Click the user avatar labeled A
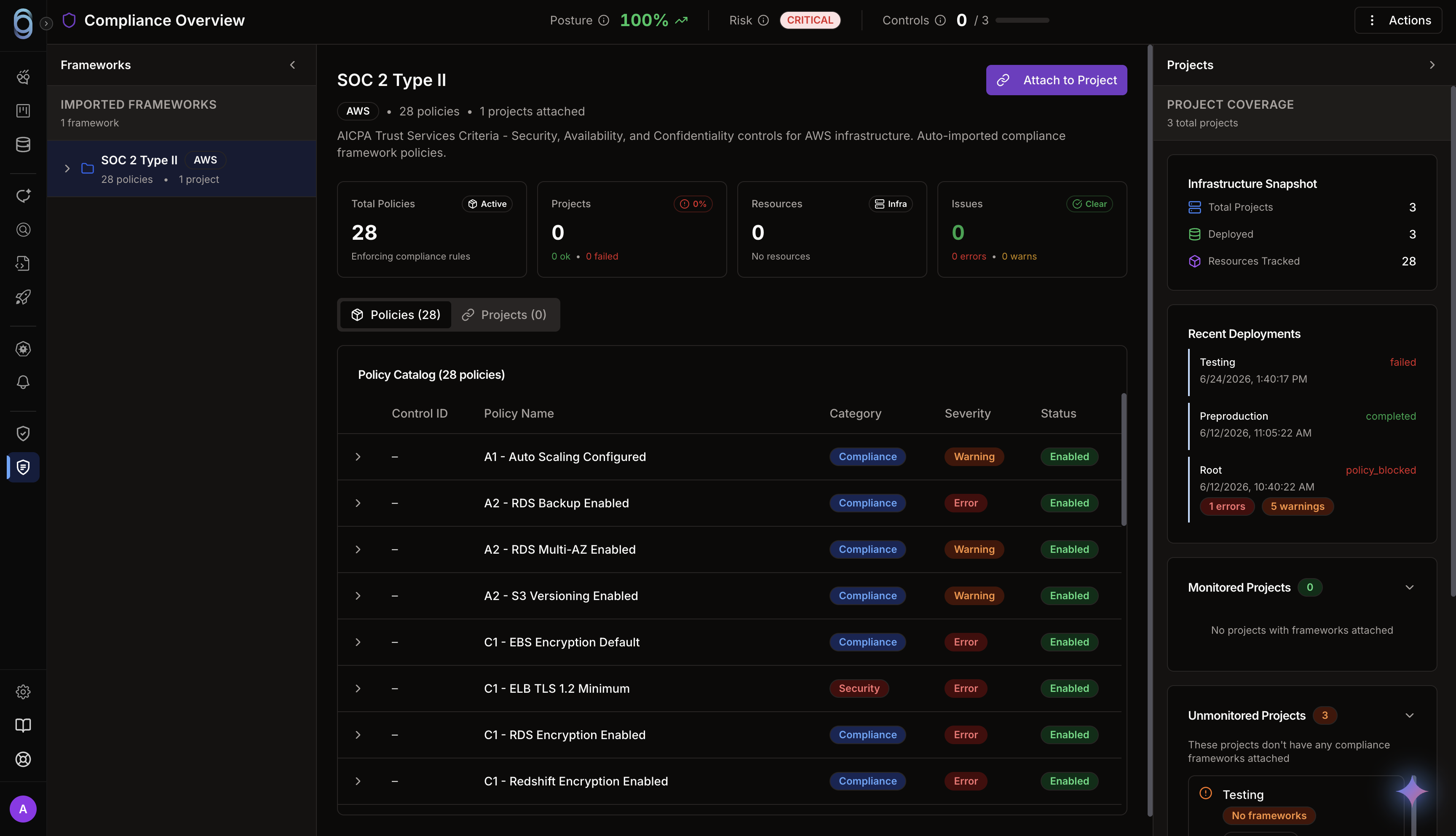 [x=23, y=809]
